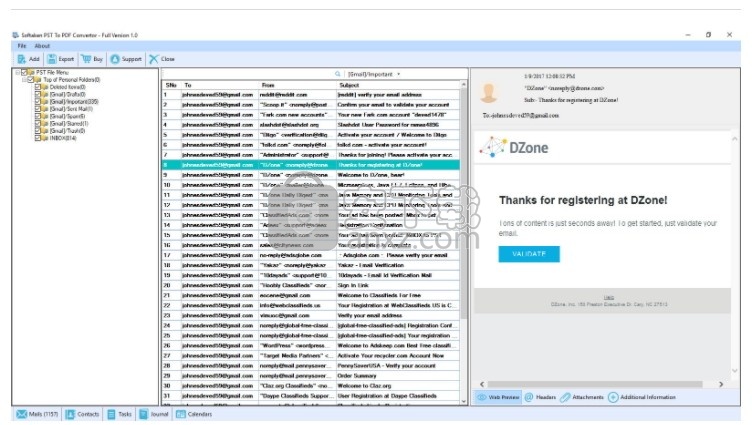Open the Calendars view
The height and width of the screenshot is (425, 752).
[194, 414]
